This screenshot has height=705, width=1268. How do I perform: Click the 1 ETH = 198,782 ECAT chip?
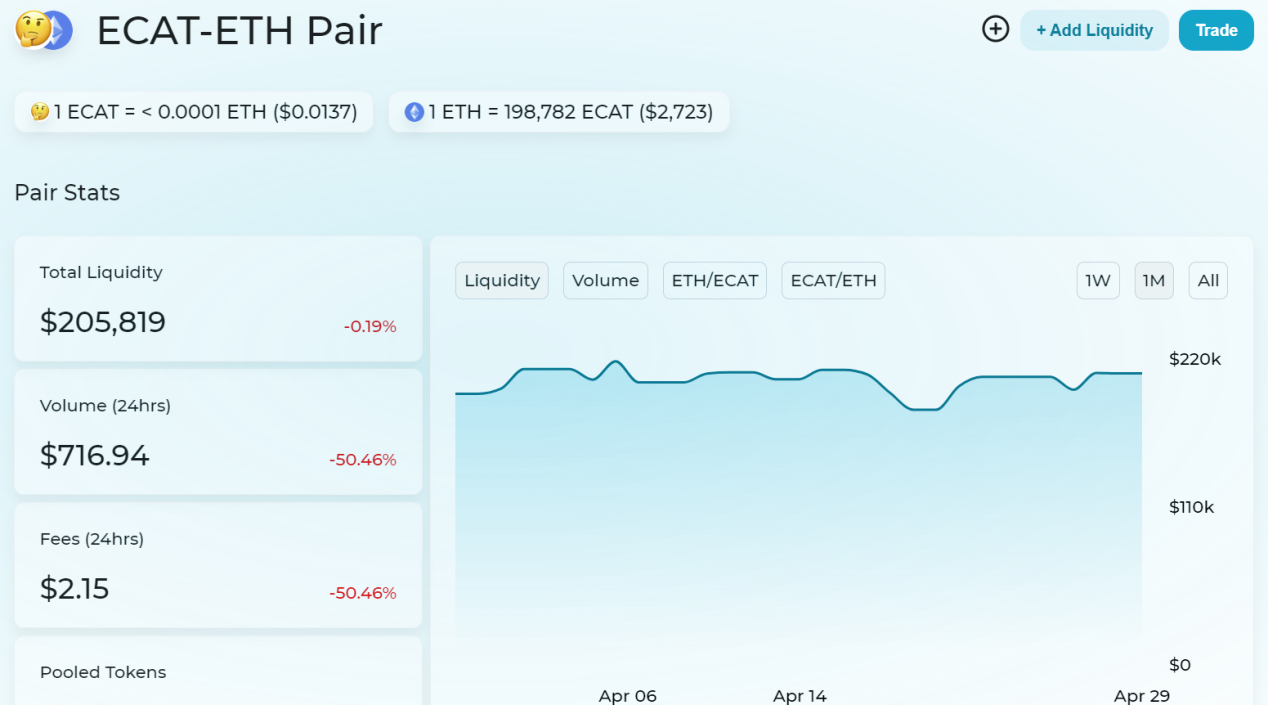coord(559,112)
